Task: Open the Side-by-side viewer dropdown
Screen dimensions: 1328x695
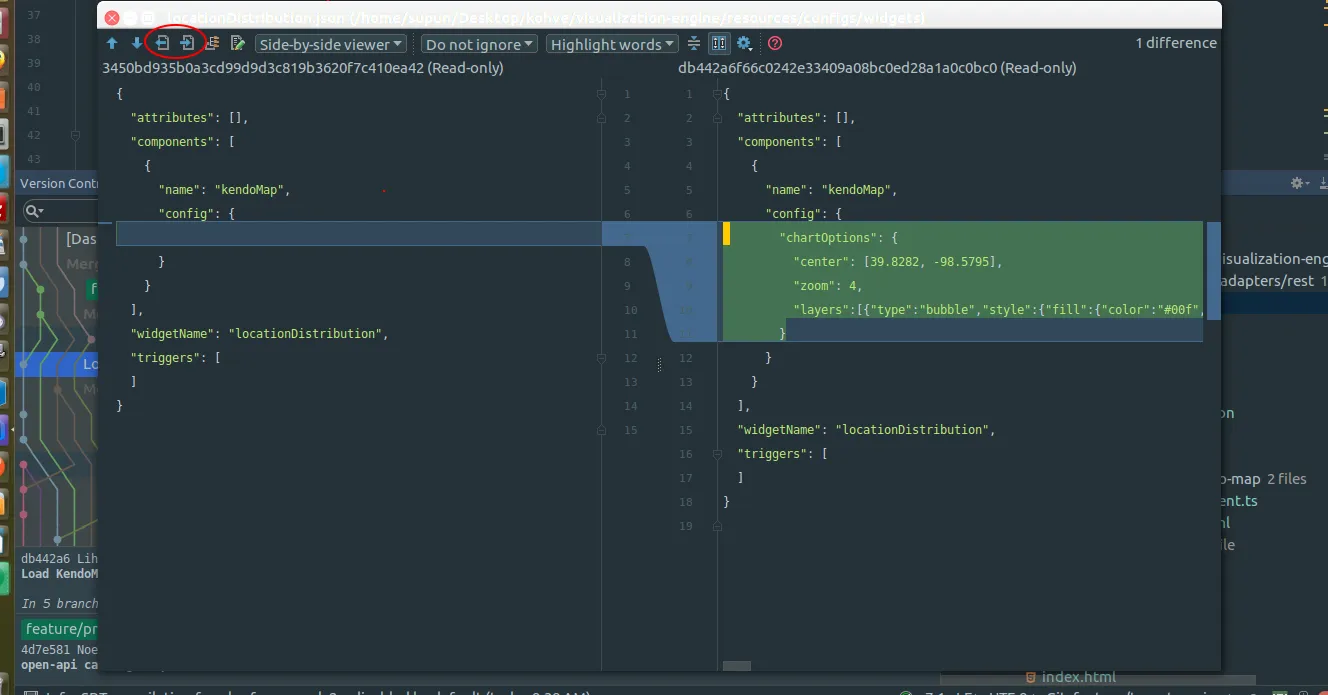Action: point(331,44)
